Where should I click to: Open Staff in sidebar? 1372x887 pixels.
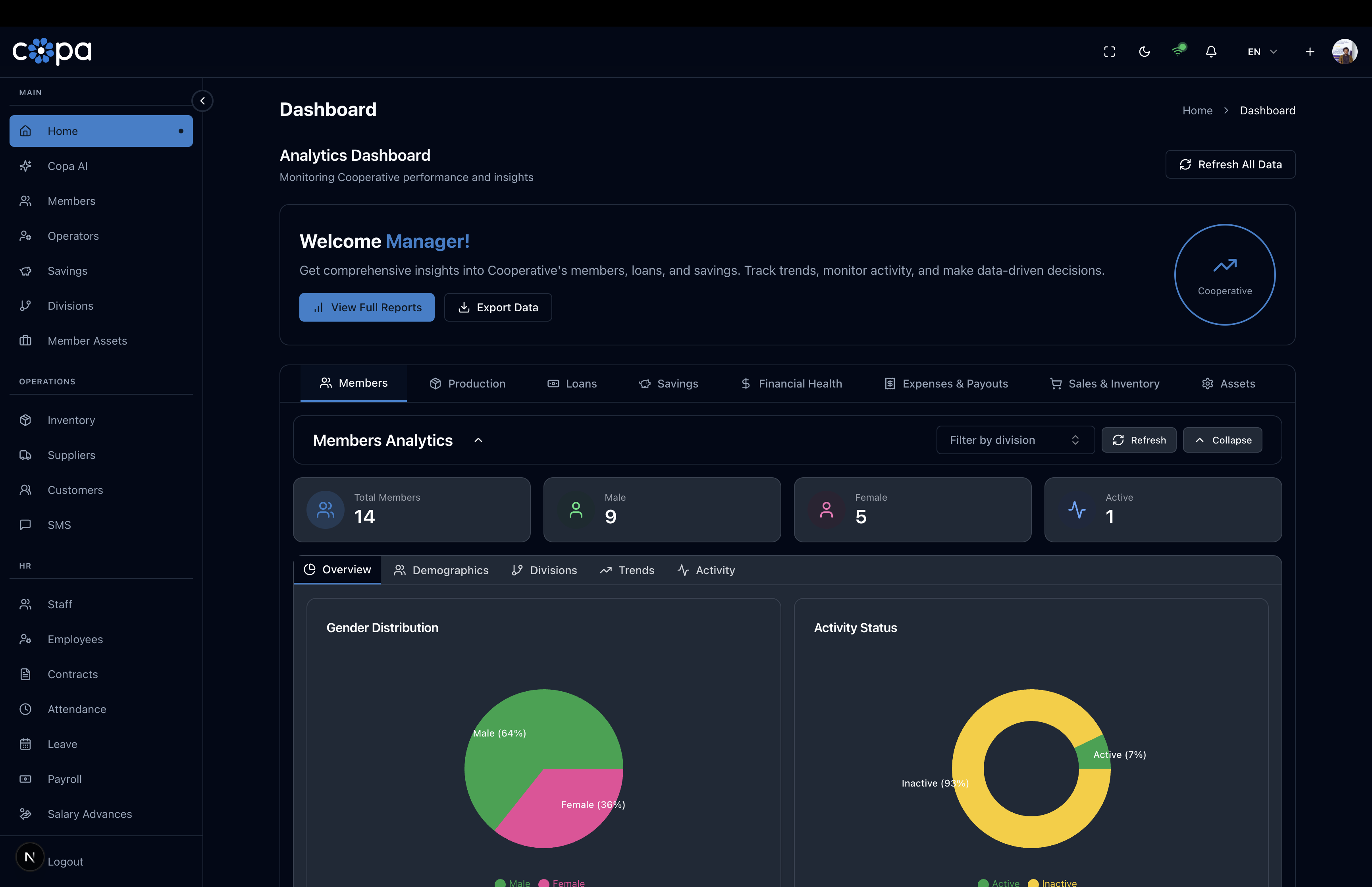[x=101, y=604]
